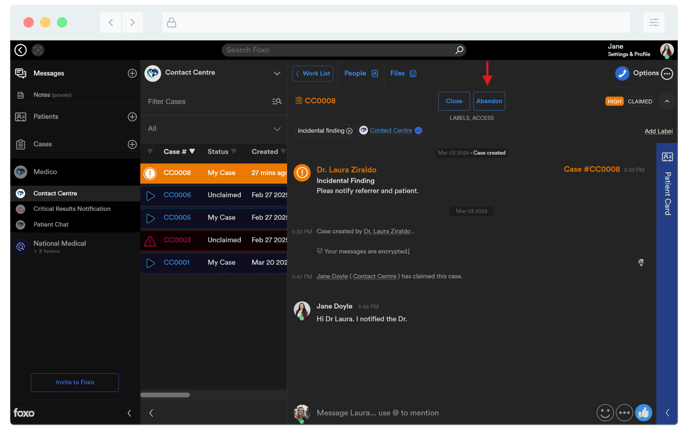Collapse the case list panel chevron
The image size is (688, 431).
click(151, 413)
